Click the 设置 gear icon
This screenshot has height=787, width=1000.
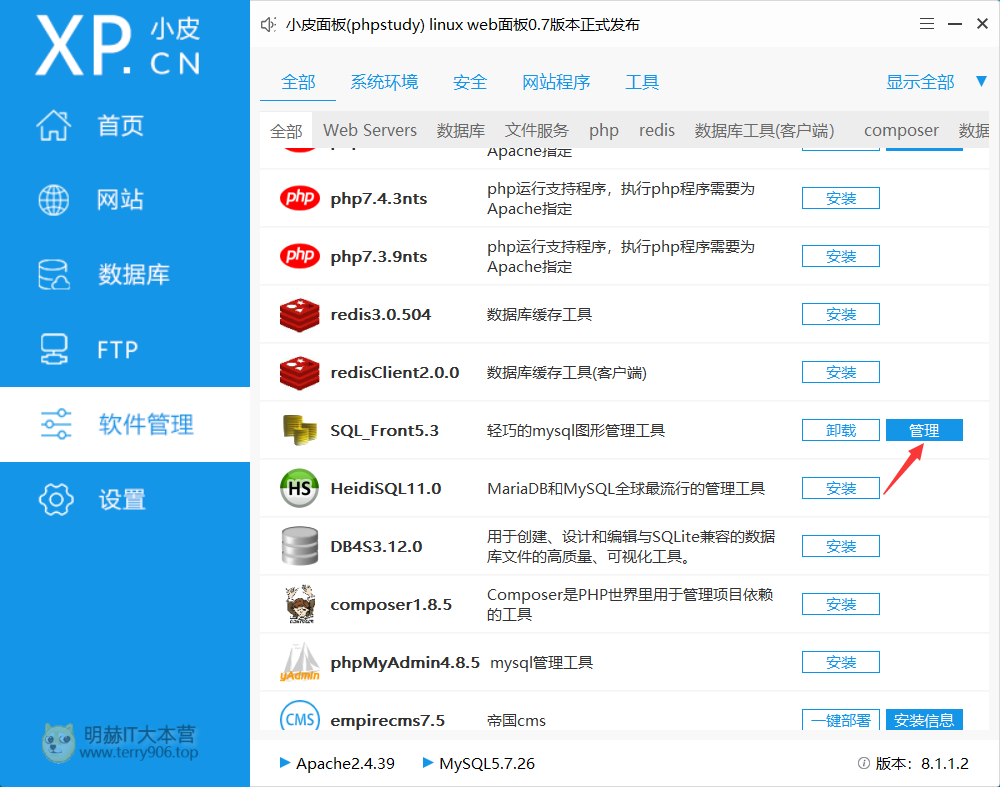point(56,499)
